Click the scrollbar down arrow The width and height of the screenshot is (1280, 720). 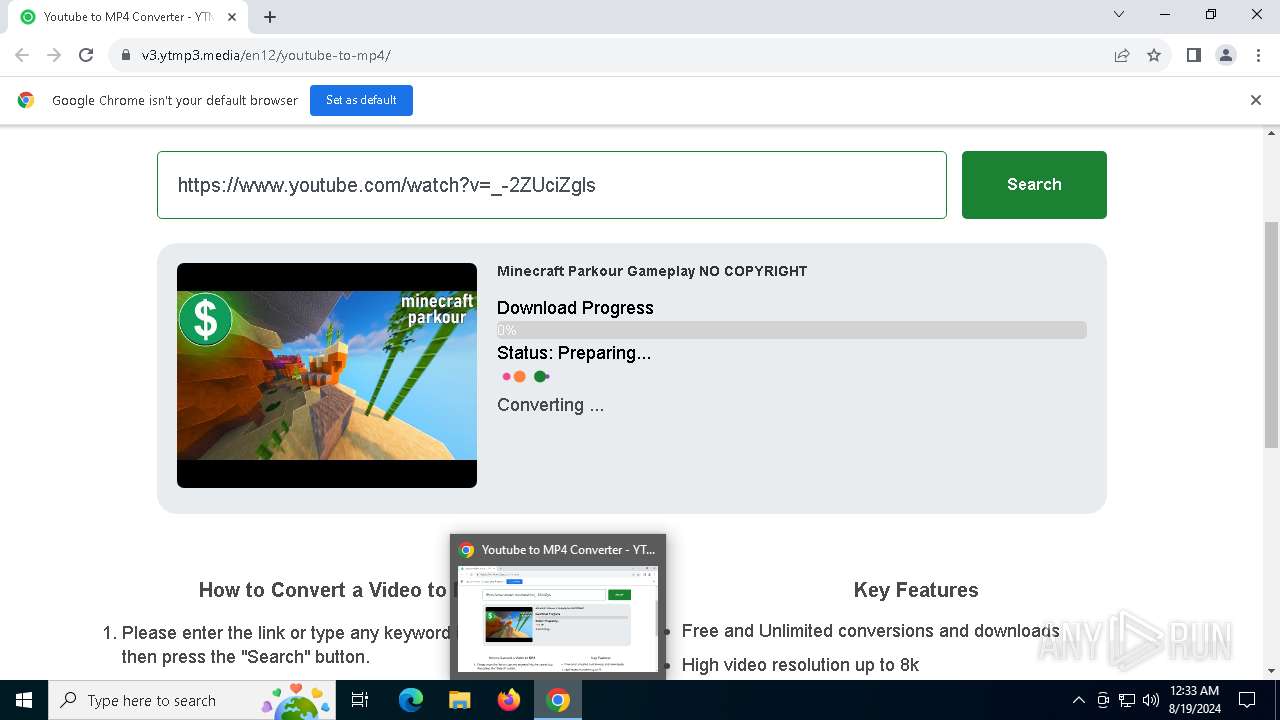(1272, 671)
